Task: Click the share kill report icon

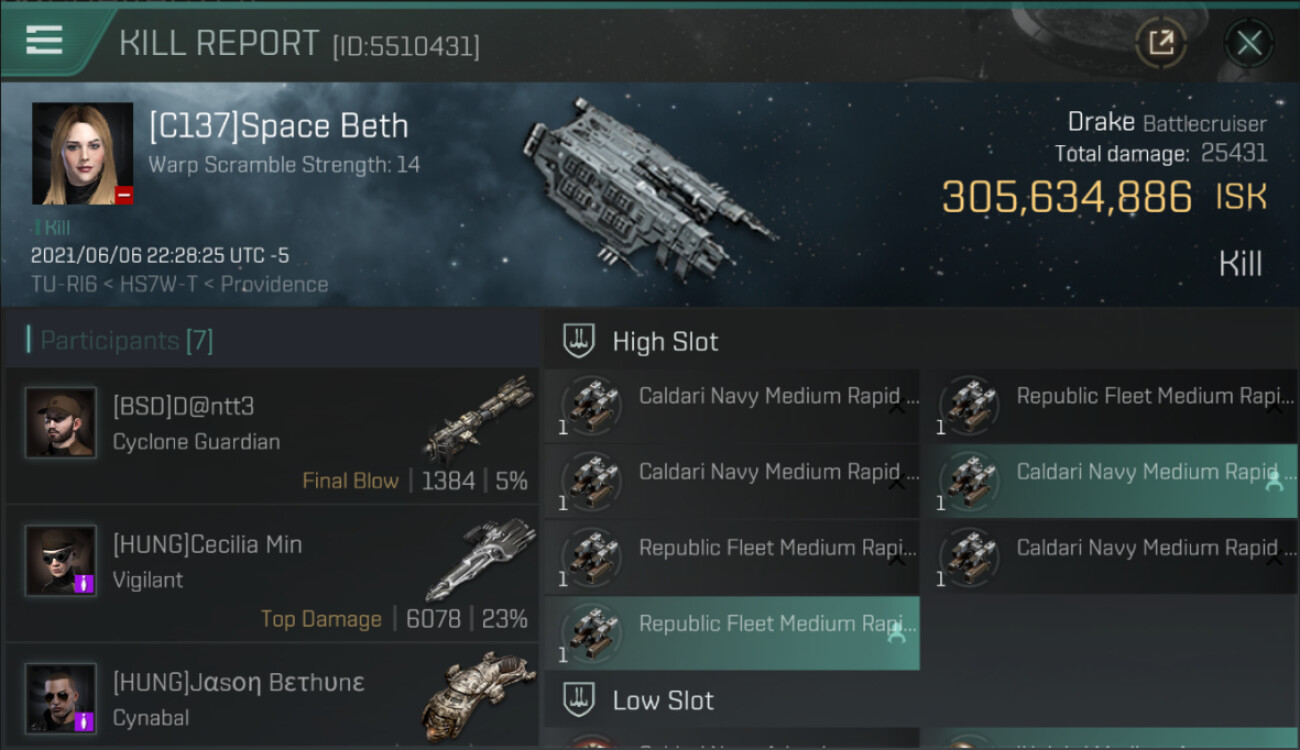Action: [x=1160, y=42]
